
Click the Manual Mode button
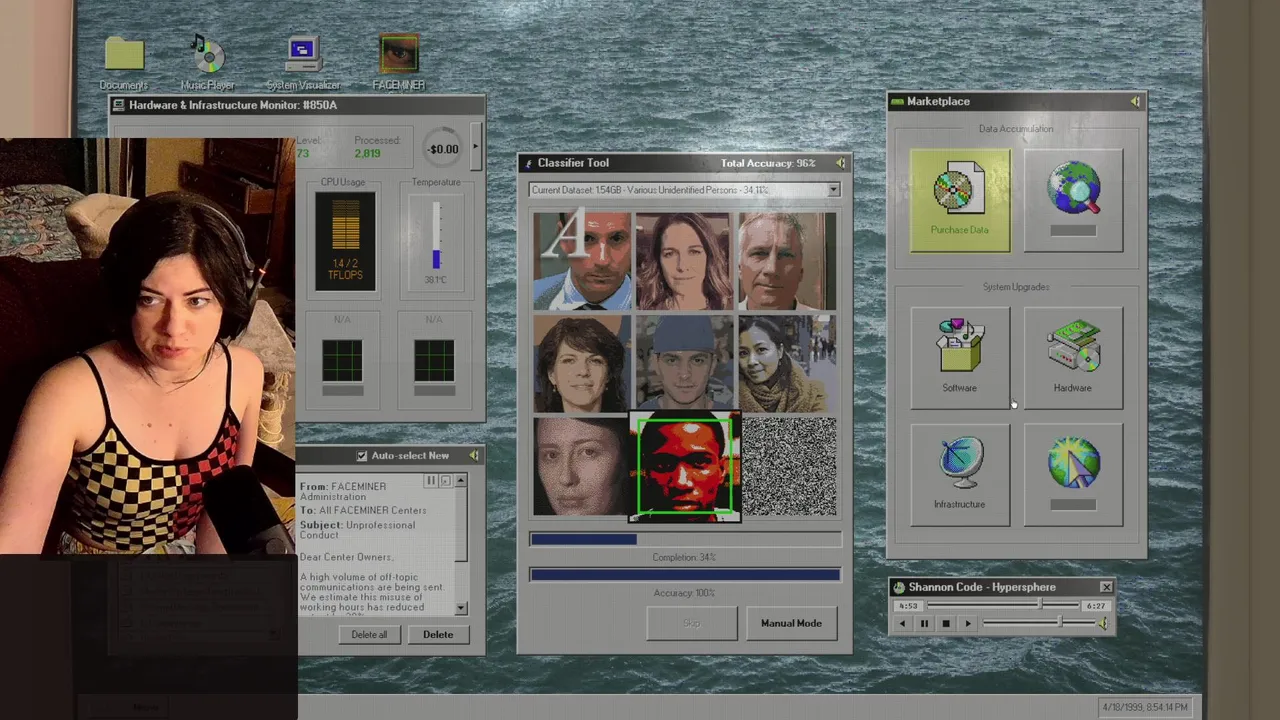tap(791, 623)
